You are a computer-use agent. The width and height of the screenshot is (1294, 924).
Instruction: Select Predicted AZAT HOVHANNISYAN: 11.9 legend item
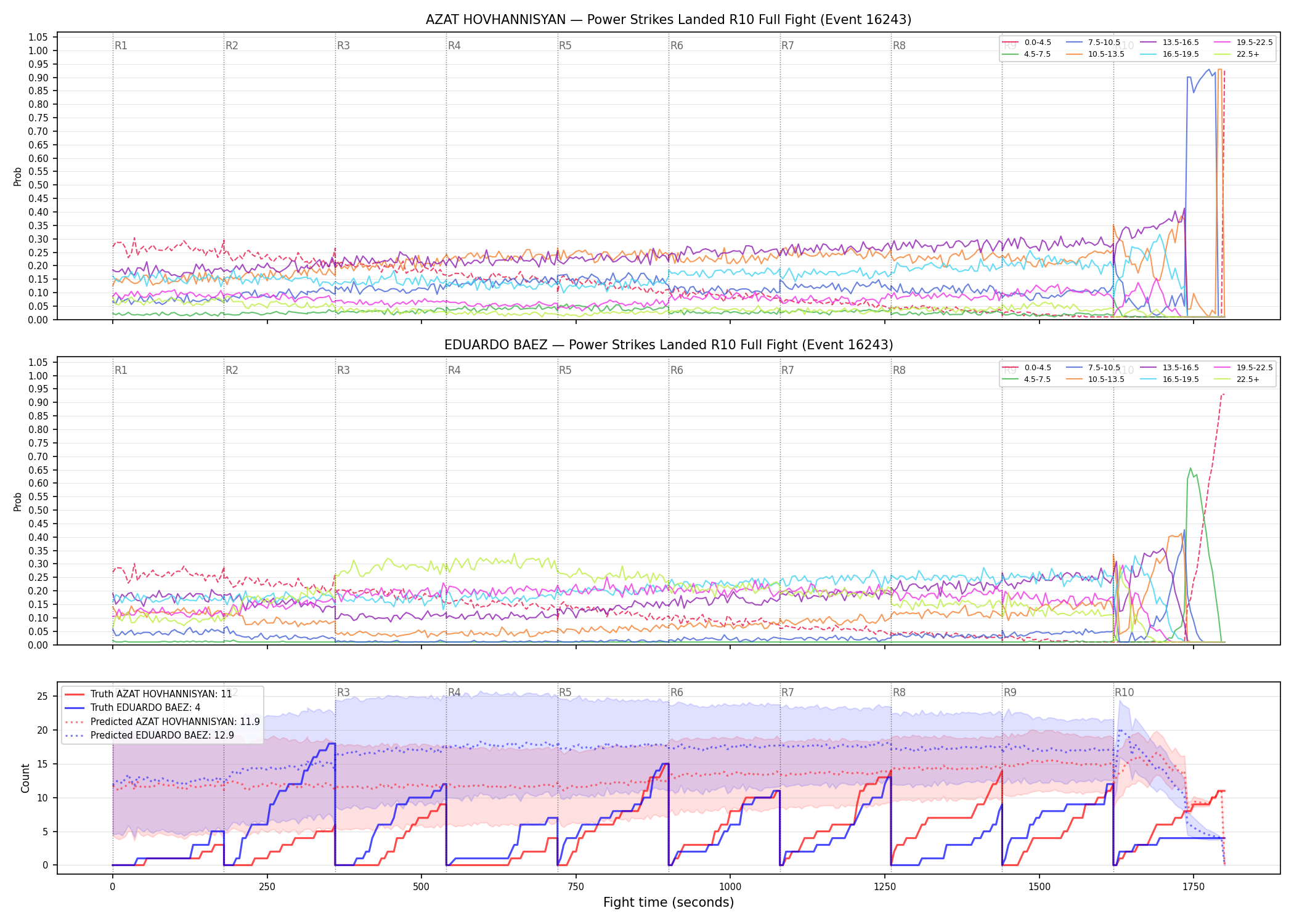click(162, 721)
